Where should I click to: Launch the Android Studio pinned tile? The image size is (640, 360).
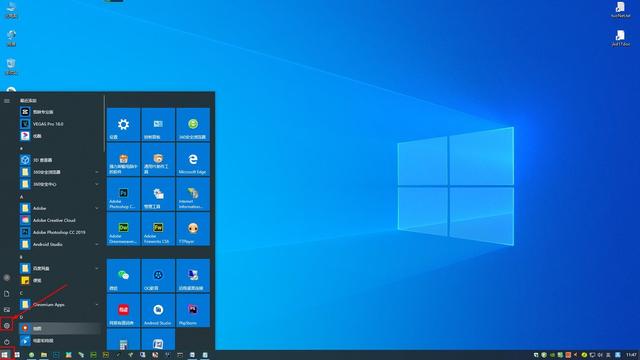pos(158,310)
